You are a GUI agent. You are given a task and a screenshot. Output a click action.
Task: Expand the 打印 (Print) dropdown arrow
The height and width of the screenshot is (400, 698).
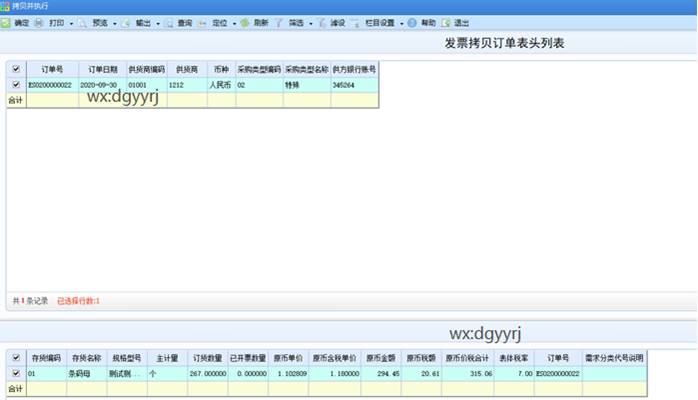coord(70,22)
